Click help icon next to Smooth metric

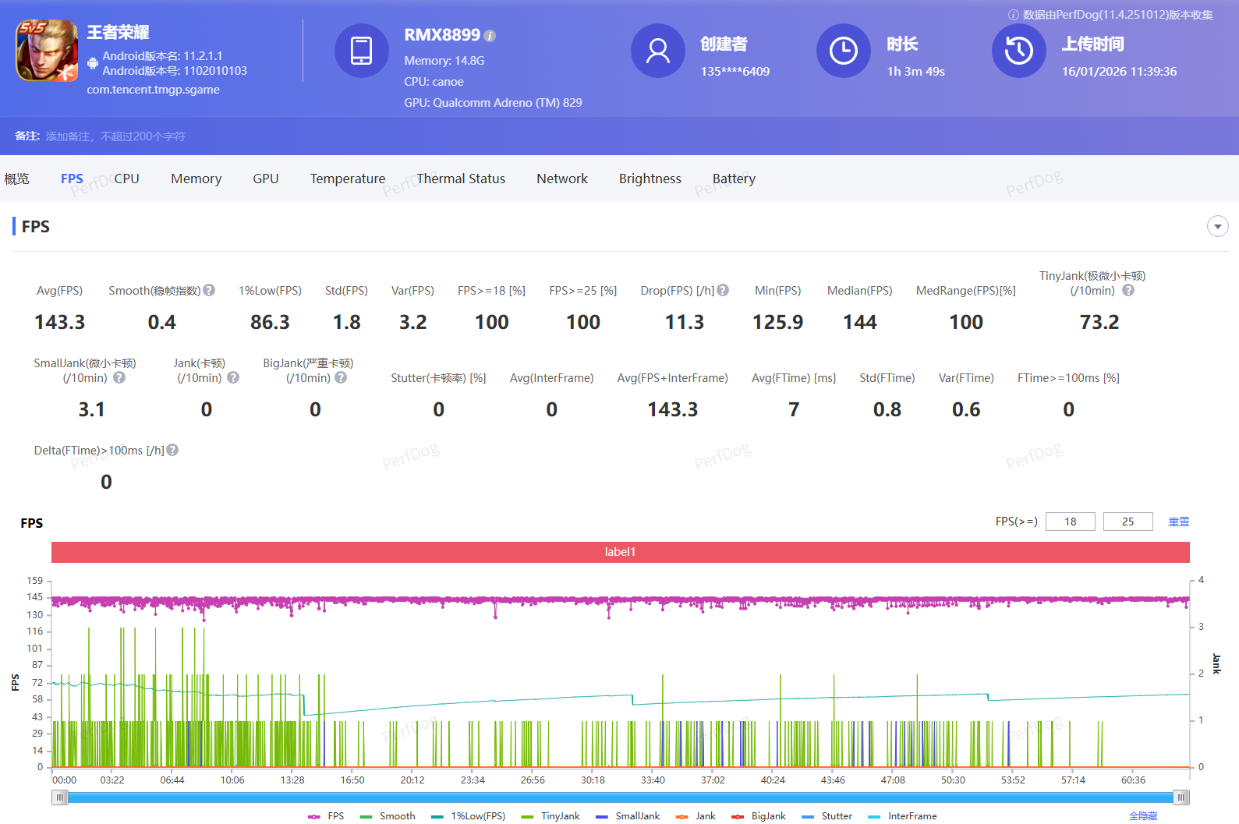coord(209,290)
